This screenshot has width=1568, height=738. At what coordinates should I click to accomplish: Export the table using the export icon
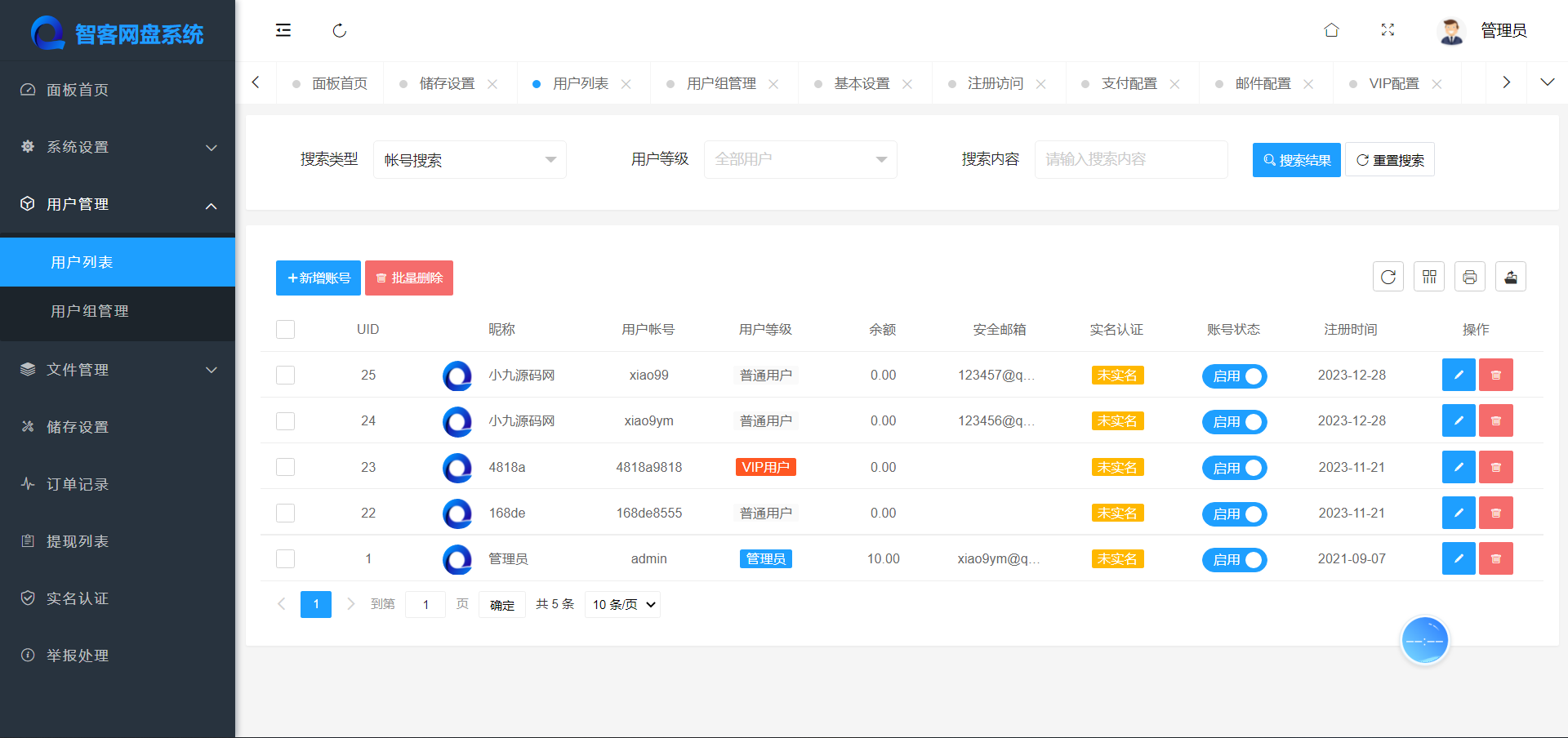[1511, 277]
